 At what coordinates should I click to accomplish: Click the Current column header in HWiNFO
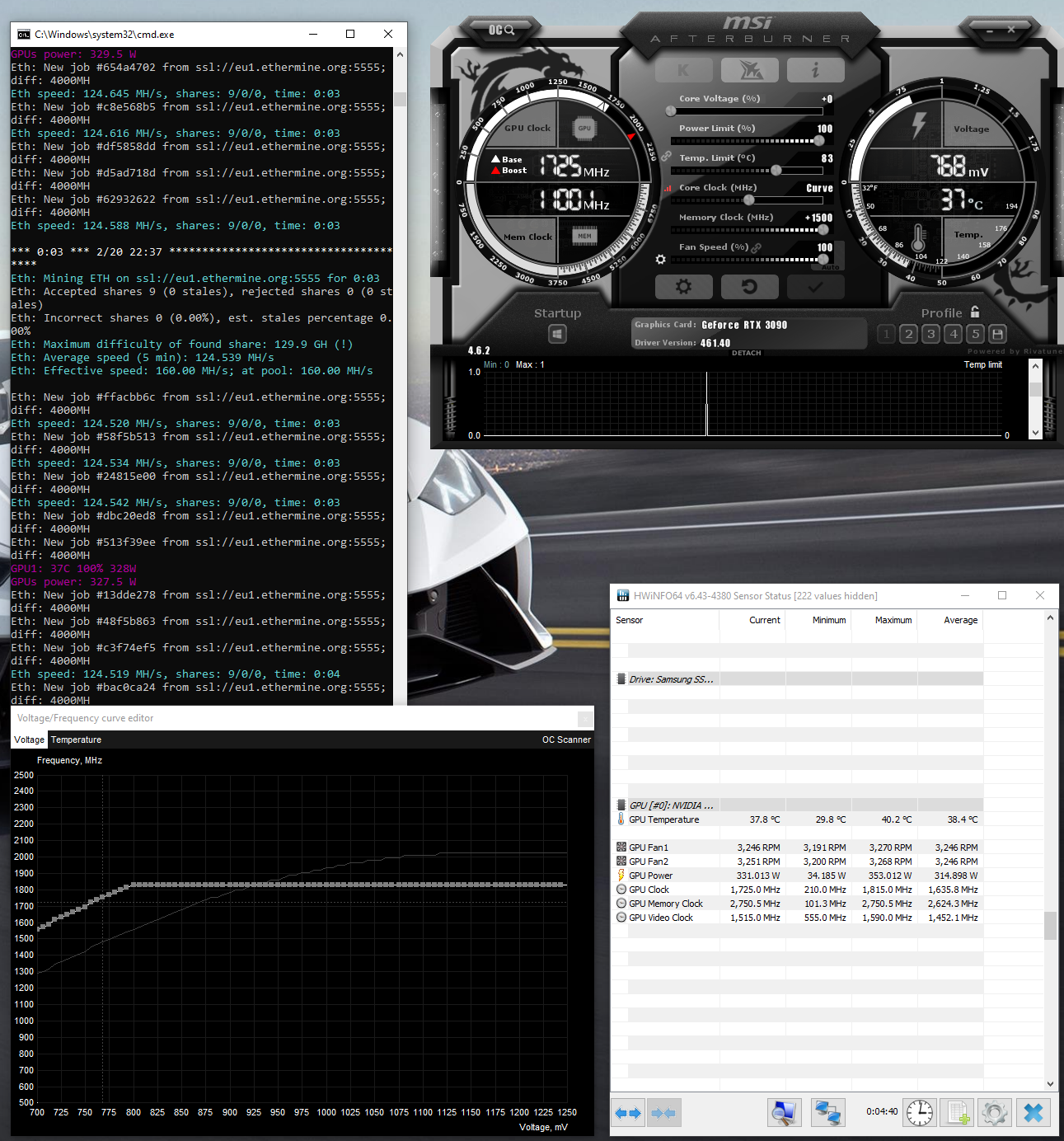(x=752, y=620)
